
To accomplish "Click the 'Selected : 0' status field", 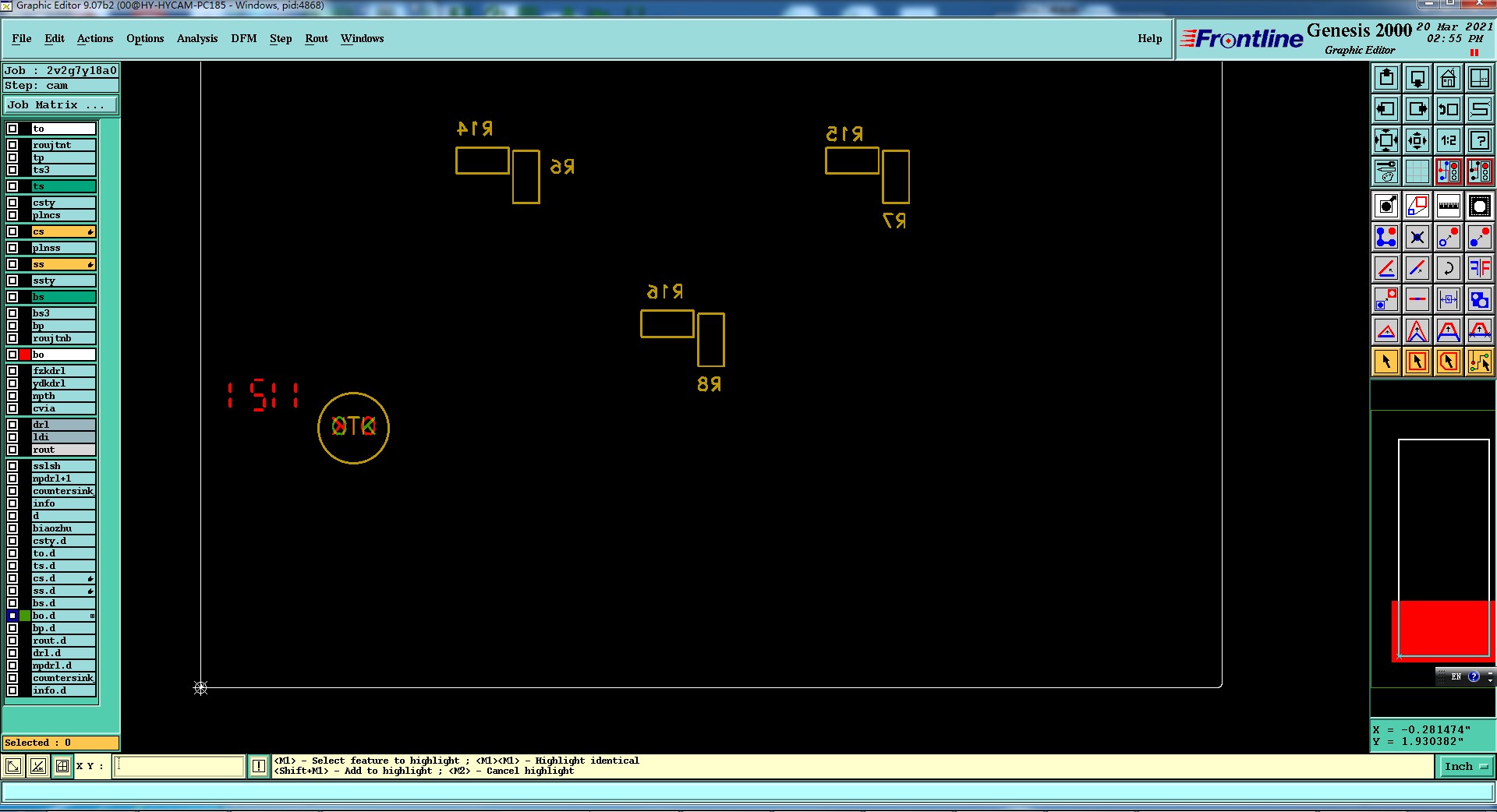I will click(x=61, y=743).
